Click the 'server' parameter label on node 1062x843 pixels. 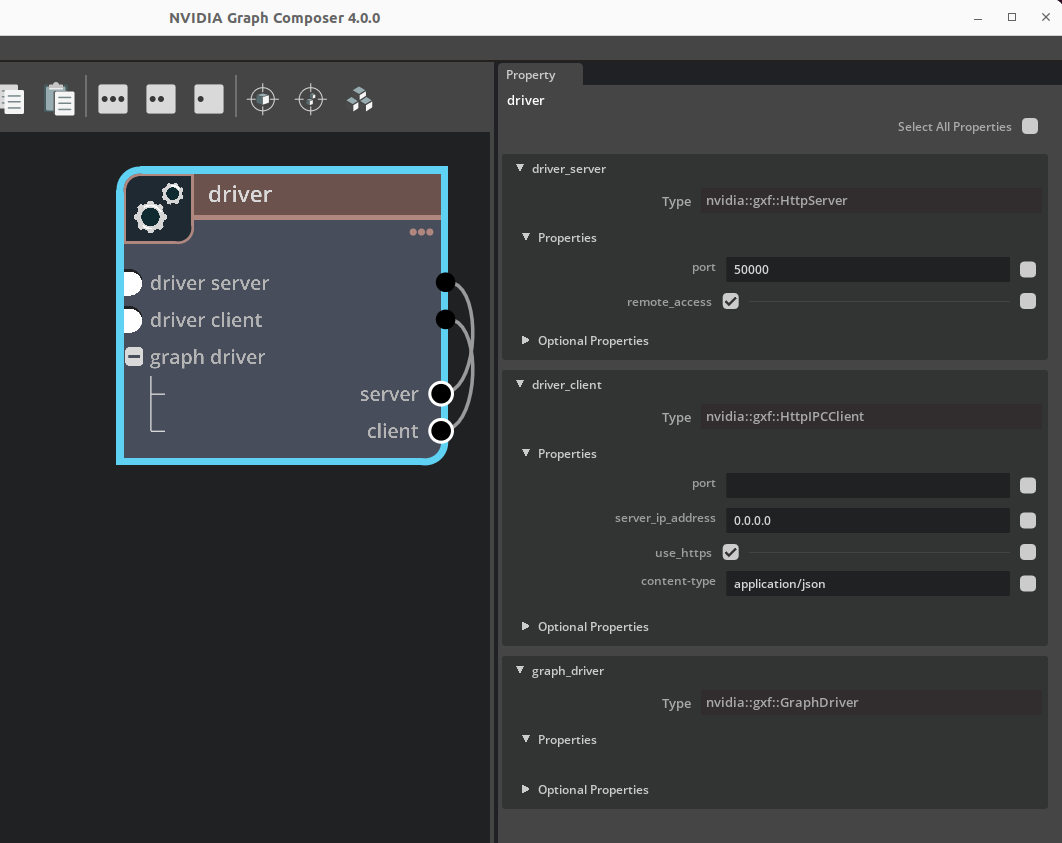coord(389,394)
